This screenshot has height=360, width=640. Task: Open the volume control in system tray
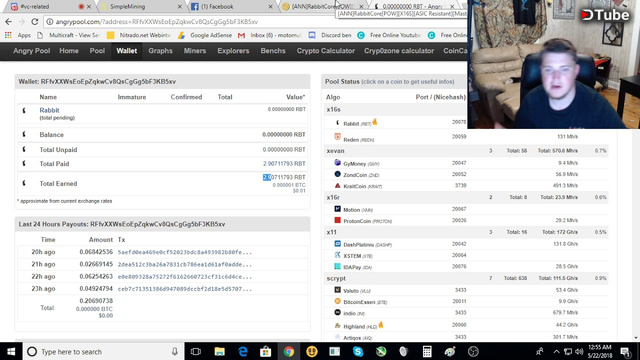579,351
